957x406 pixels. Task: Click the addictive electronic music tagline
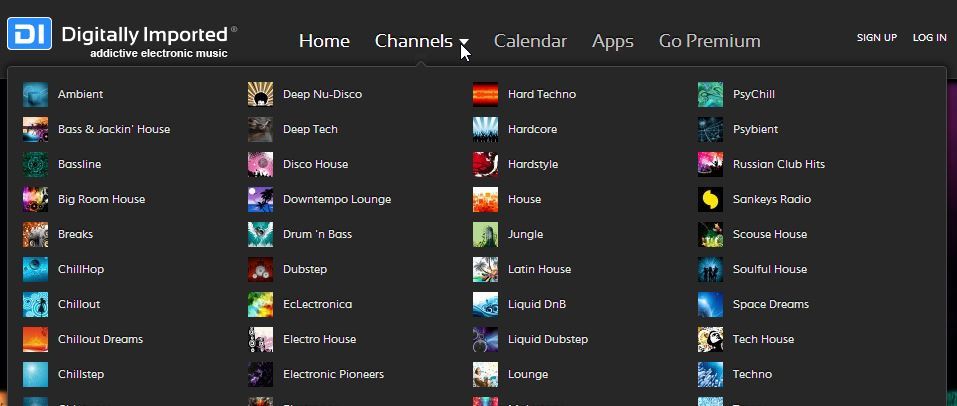point(159,53)
